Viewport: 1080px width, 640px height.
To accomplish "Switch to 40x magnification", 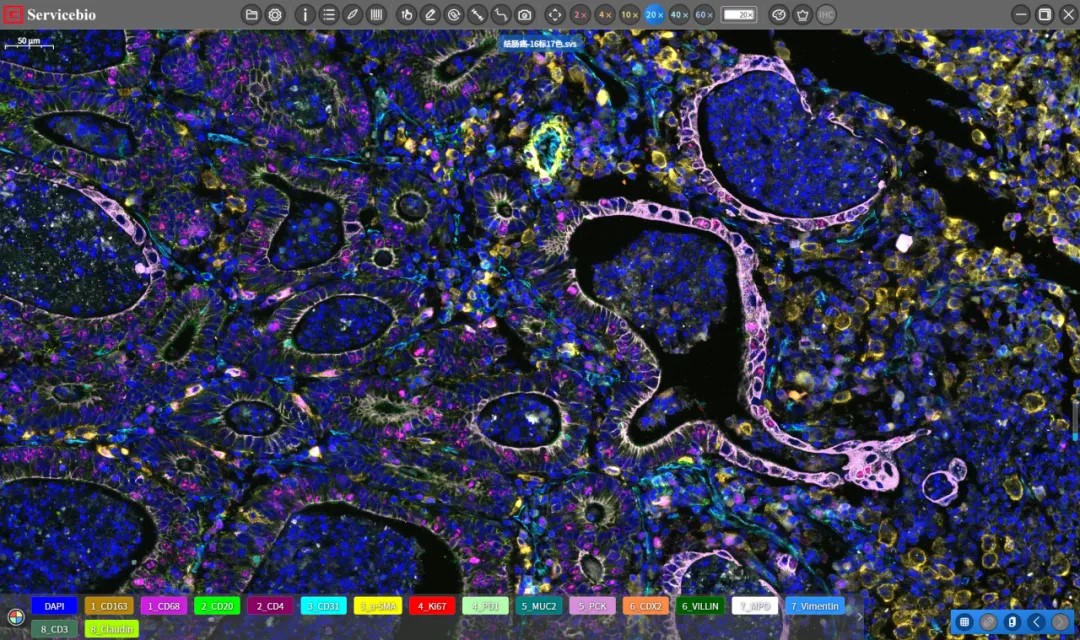I will (x=679, y=15).
